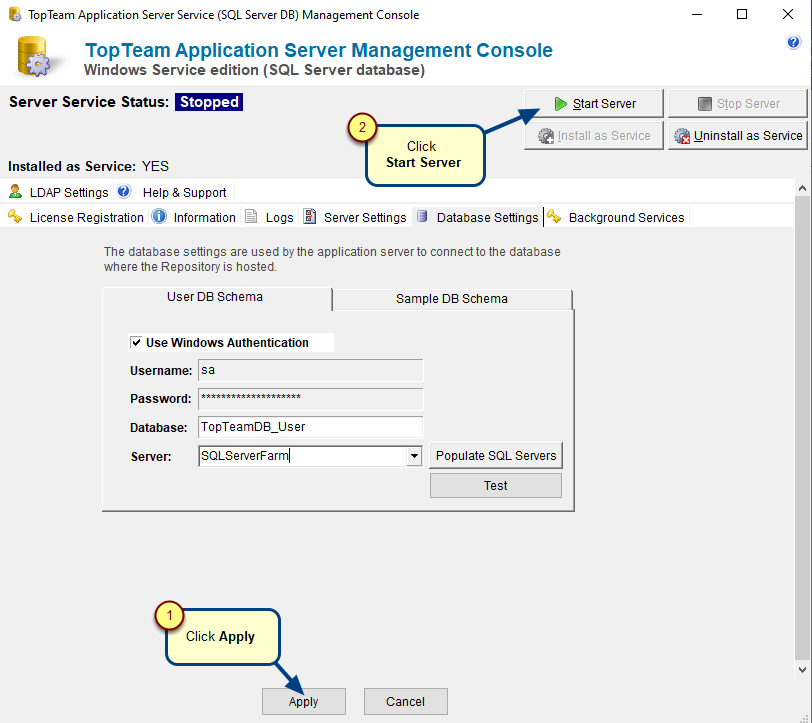
Task: Click the Information tab info icon
Action: [159, 216]
